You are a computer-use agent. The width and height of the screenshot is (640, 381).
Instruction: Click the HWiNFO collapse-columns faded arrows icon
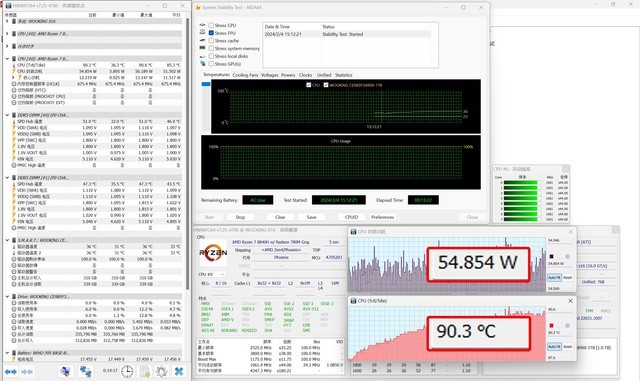tap(27, 372)
